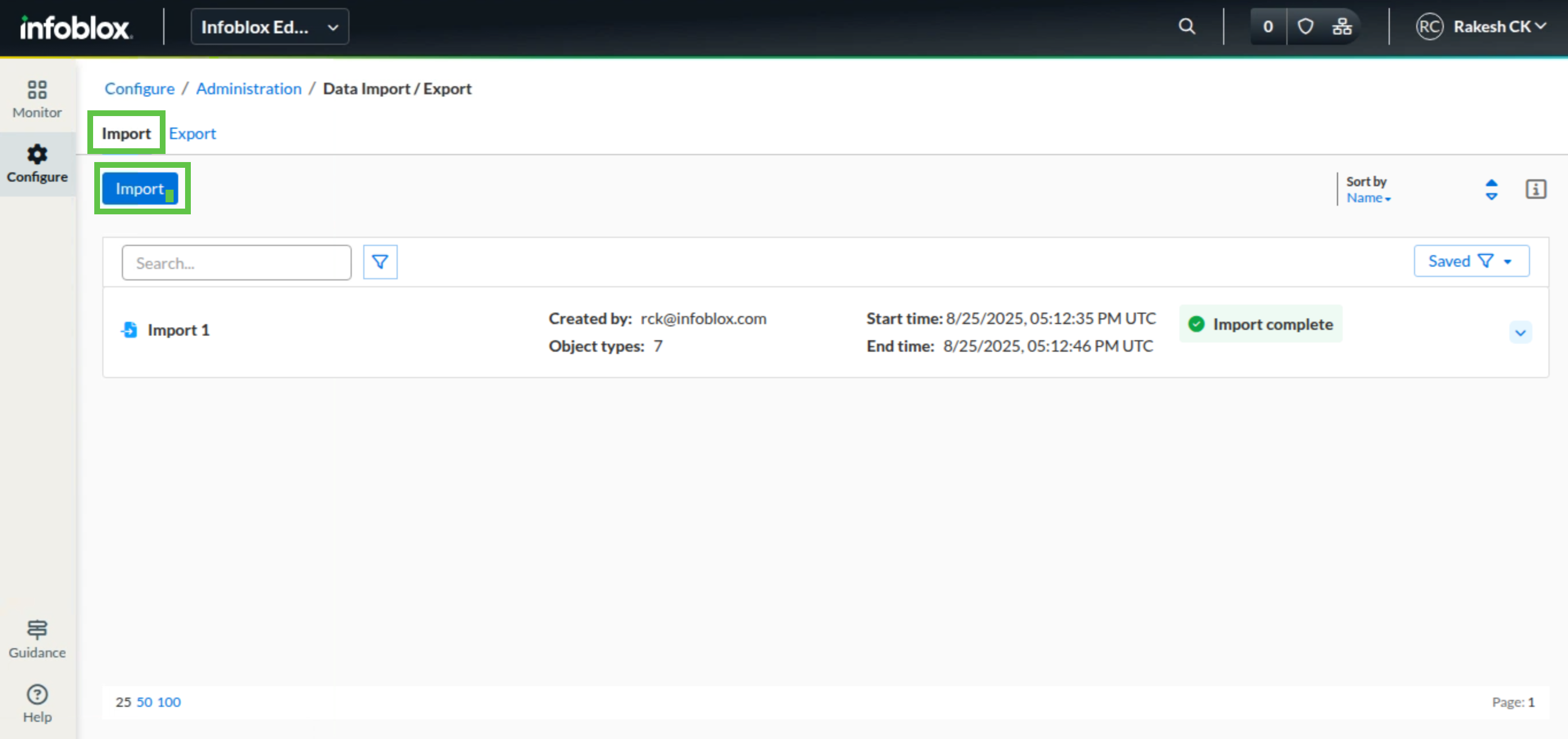Expand the Import 1 row chevron
Image resolution: width=1568 pixels, height=739 pixels.
pos(1520,332)
